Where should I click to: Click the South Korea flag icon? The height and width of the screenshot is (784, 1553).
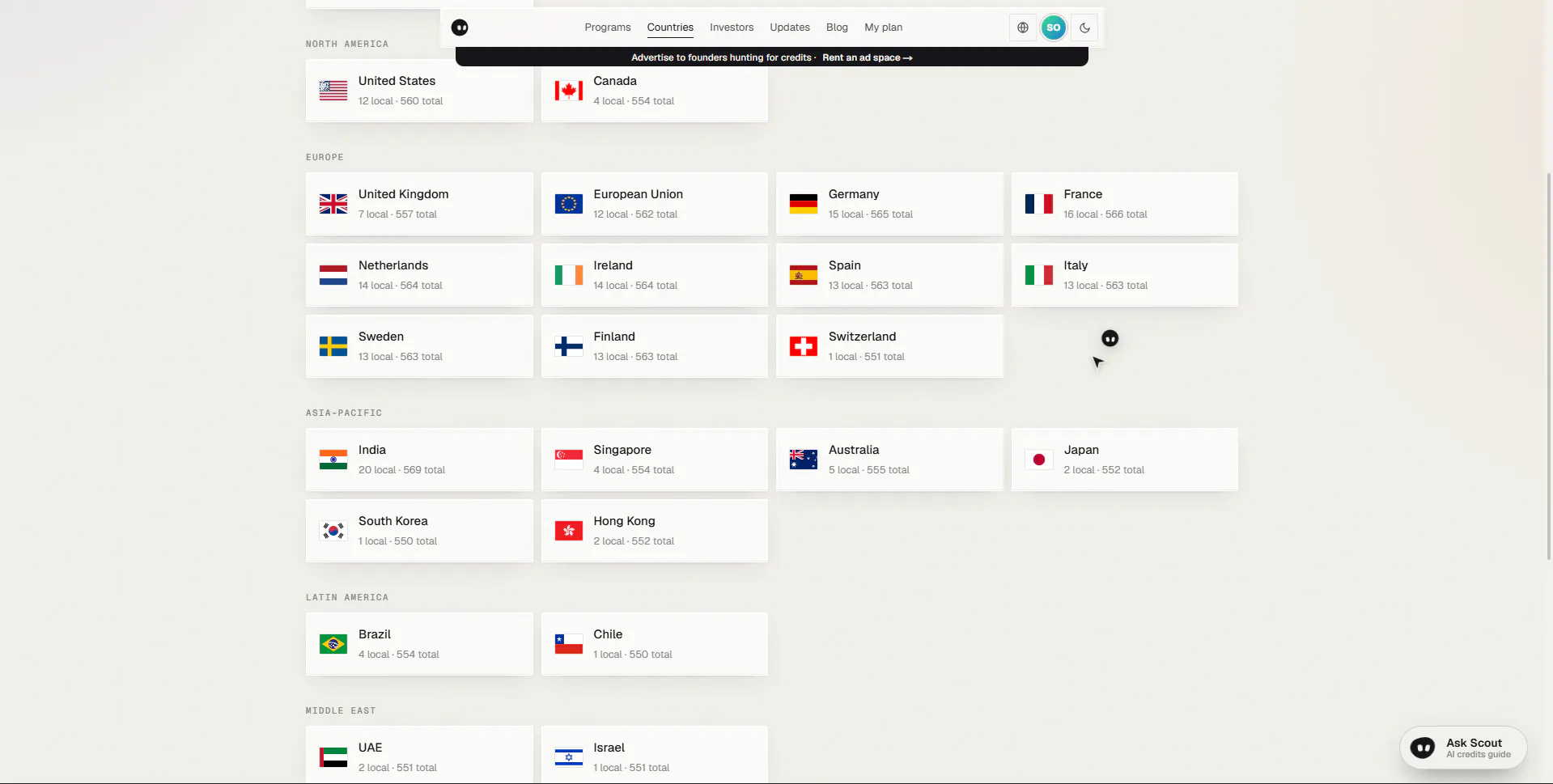(x=333, y=531)
